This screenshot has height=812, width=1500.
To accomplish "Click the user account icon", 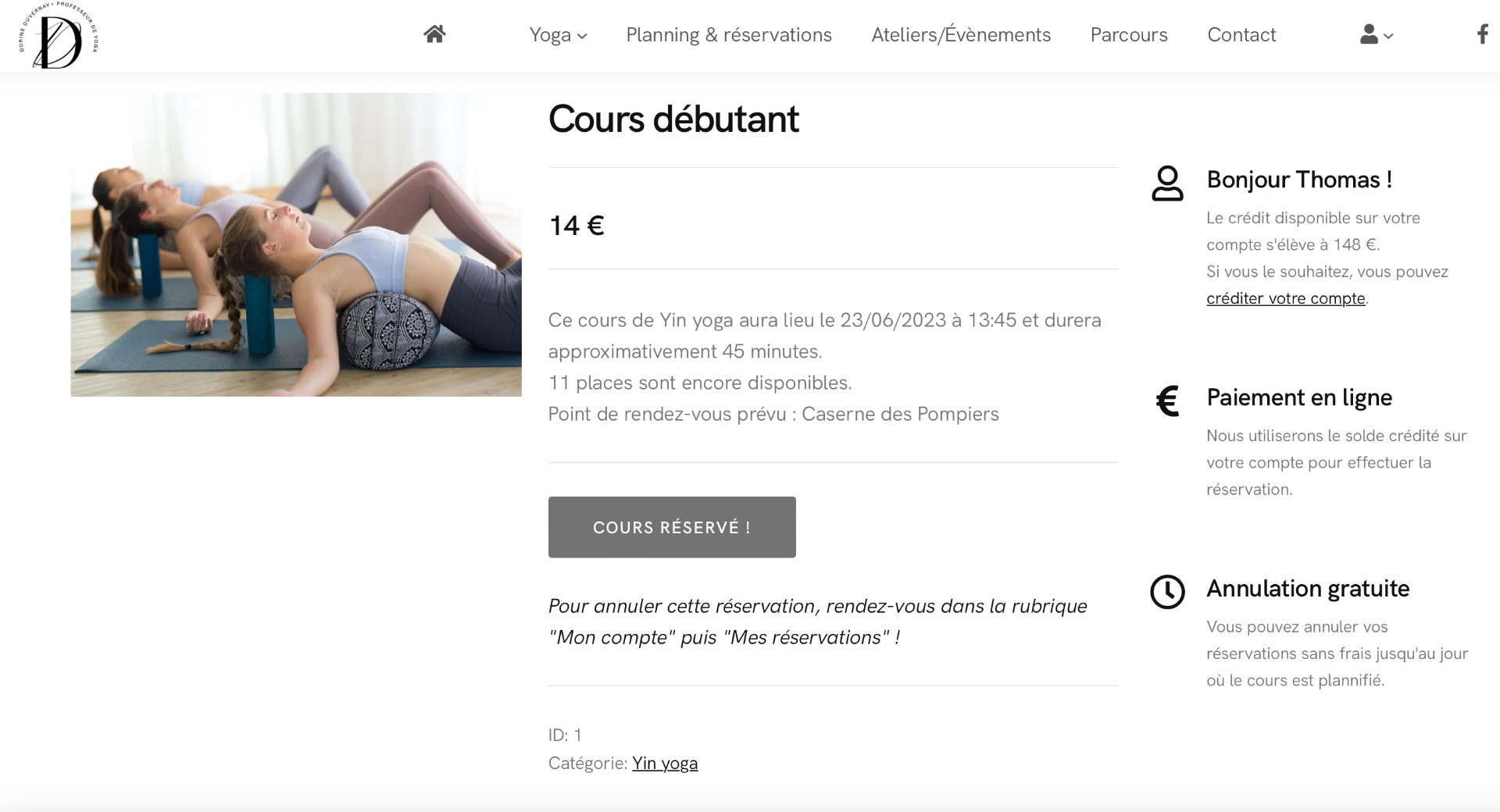I will click(x=1369, y=34).
